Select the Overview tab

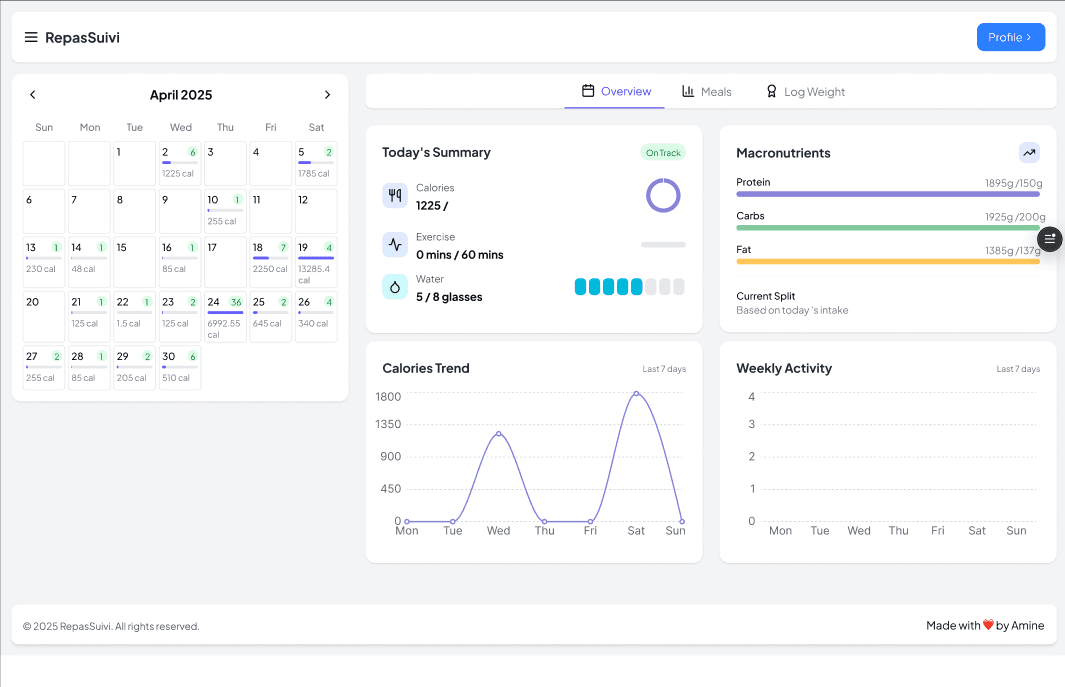click(616, 92)
